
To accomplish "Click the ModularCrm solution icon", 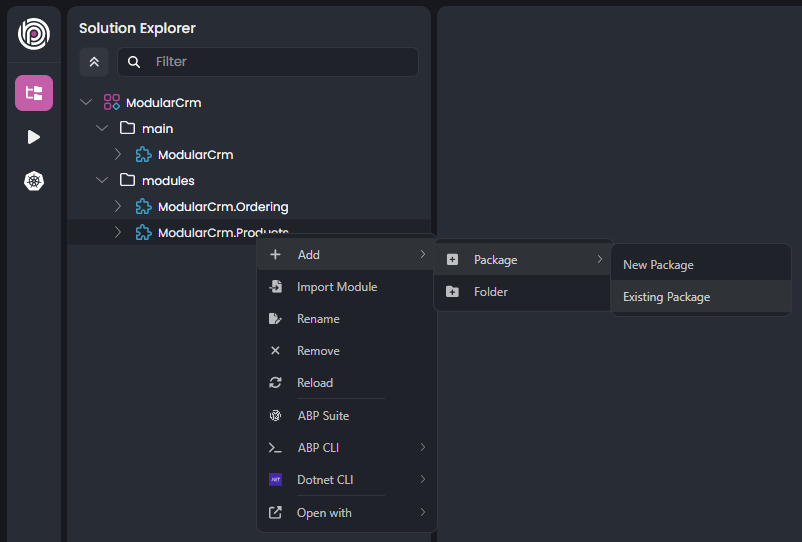I will (112, 102).
